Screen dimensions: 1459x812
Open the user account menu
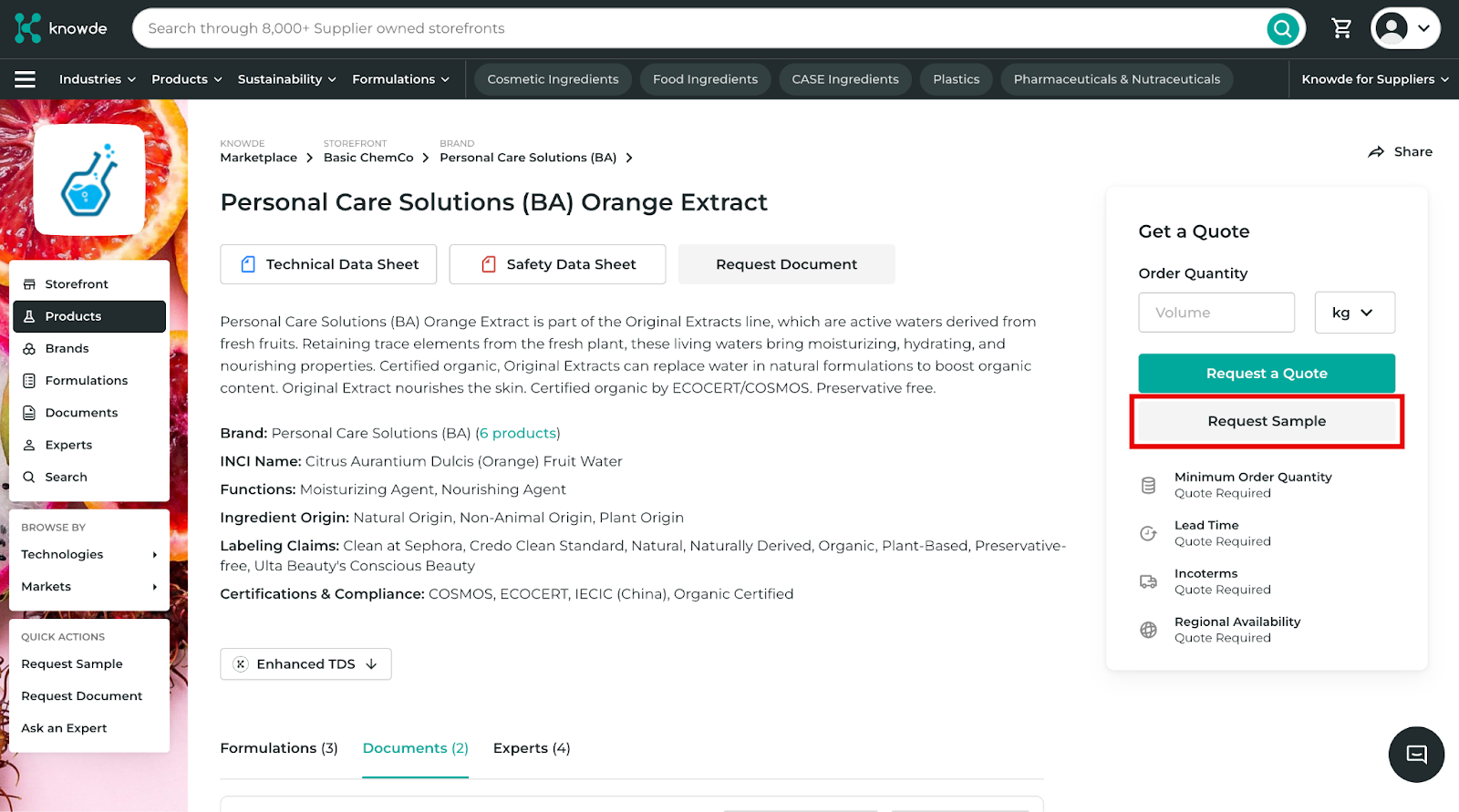coord(1405,29)
